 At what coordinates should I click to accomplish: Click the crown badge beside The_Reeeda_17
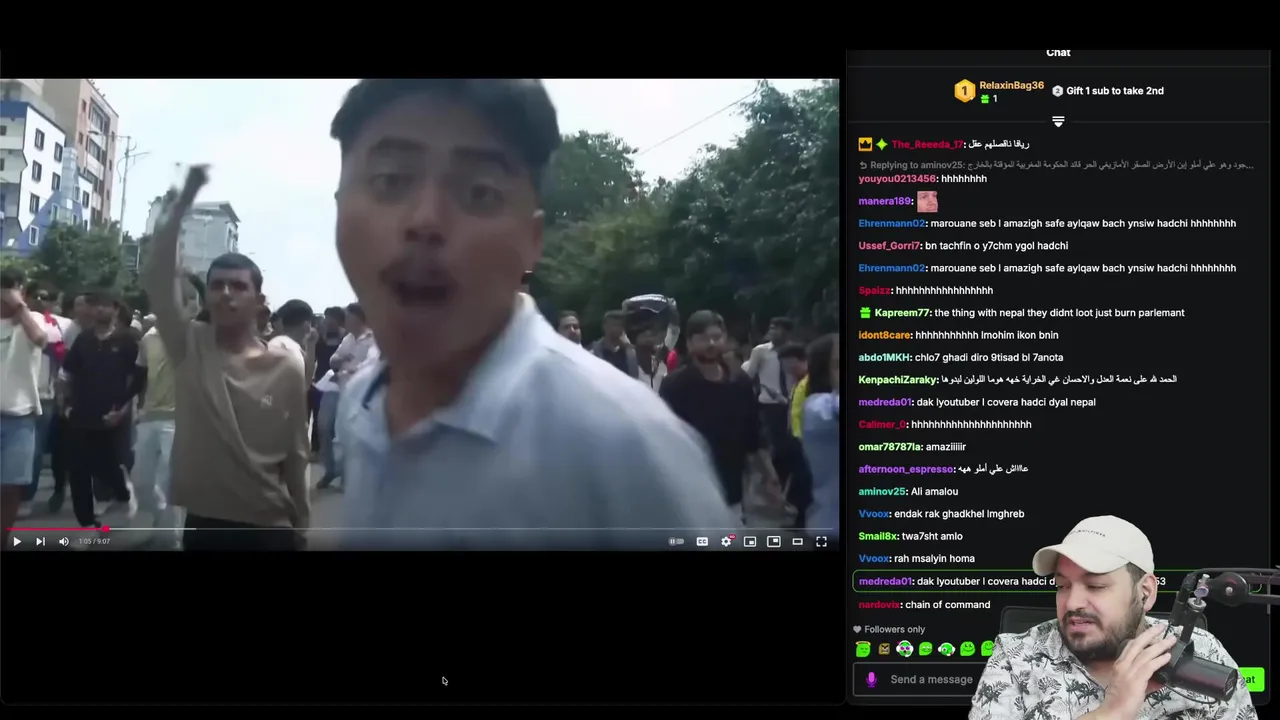tap(865, 145)
